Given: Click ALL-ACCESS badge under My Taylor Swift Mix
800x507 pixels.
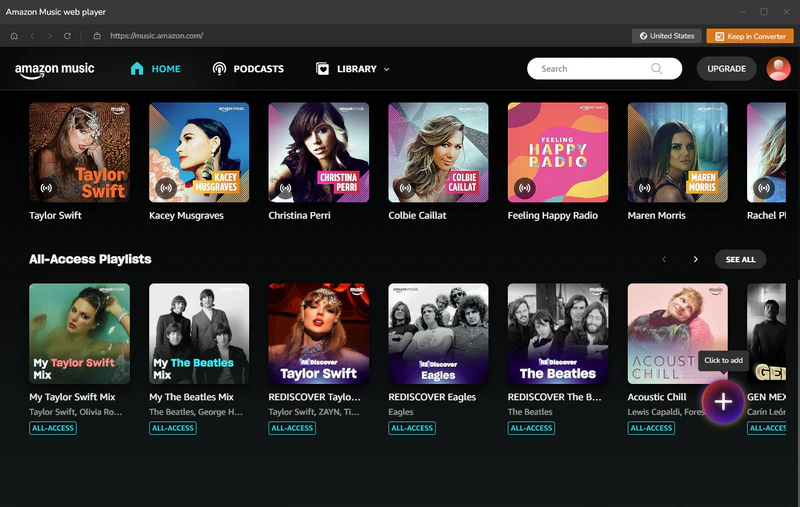Looking at the screenshot, I should [x=53, y=428].
